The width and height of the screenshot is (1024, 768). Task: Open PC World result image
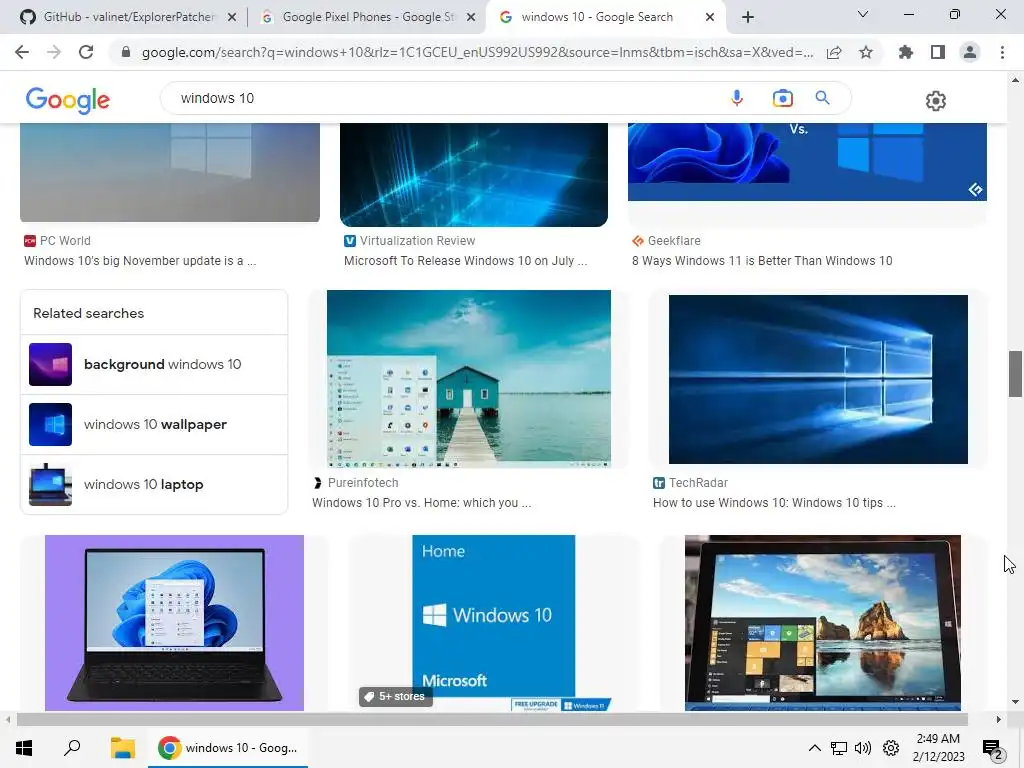[x=170, y=172]
